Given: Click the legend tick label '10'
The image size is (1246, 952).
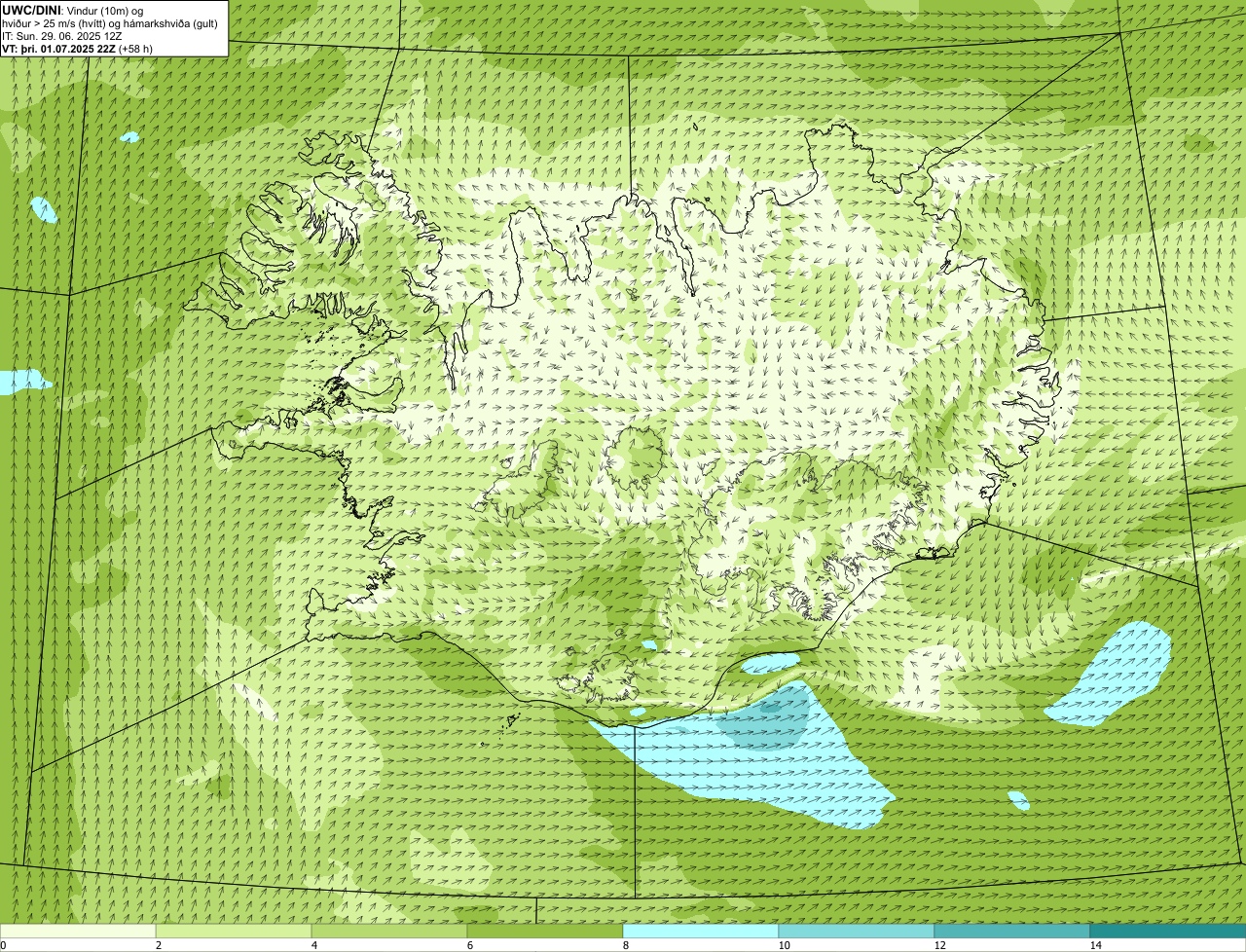Looking at the screenshot, I should [784, 945].
